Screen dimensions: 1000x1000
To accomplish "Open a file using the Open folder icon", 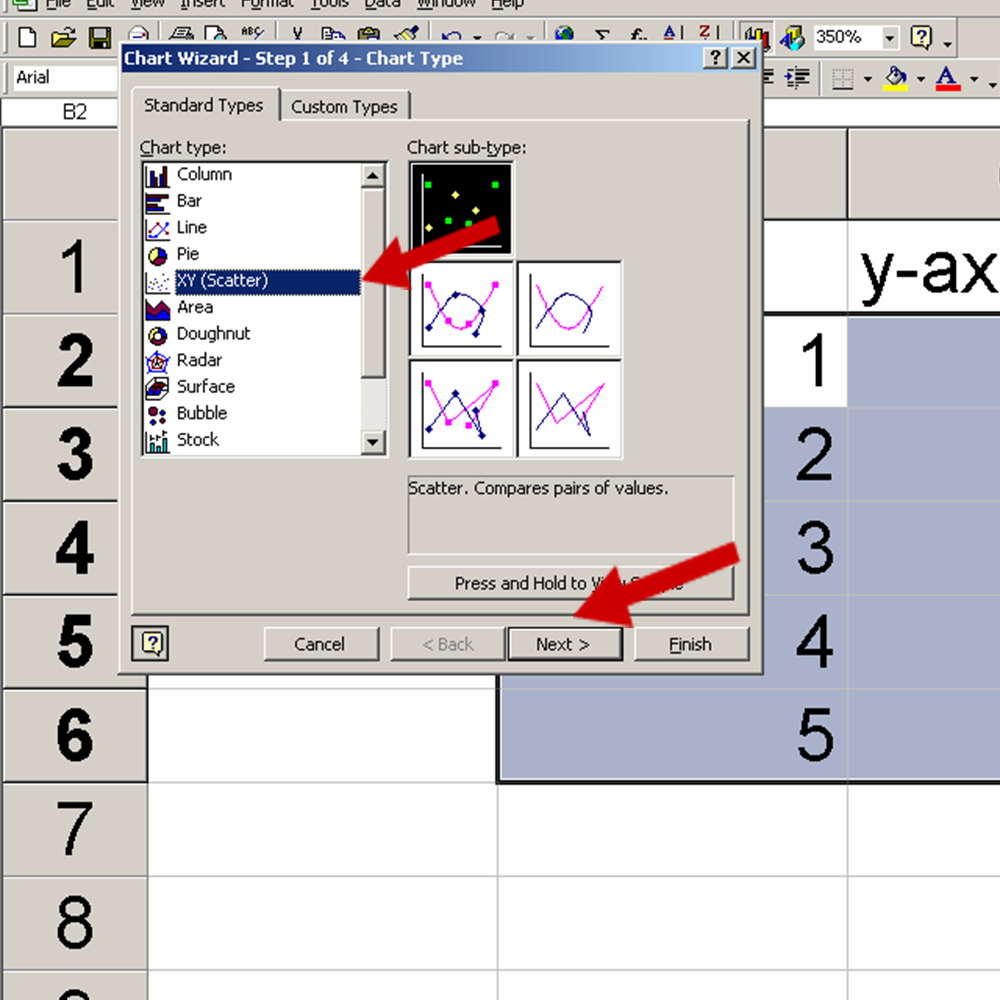I will click(63, 37).
